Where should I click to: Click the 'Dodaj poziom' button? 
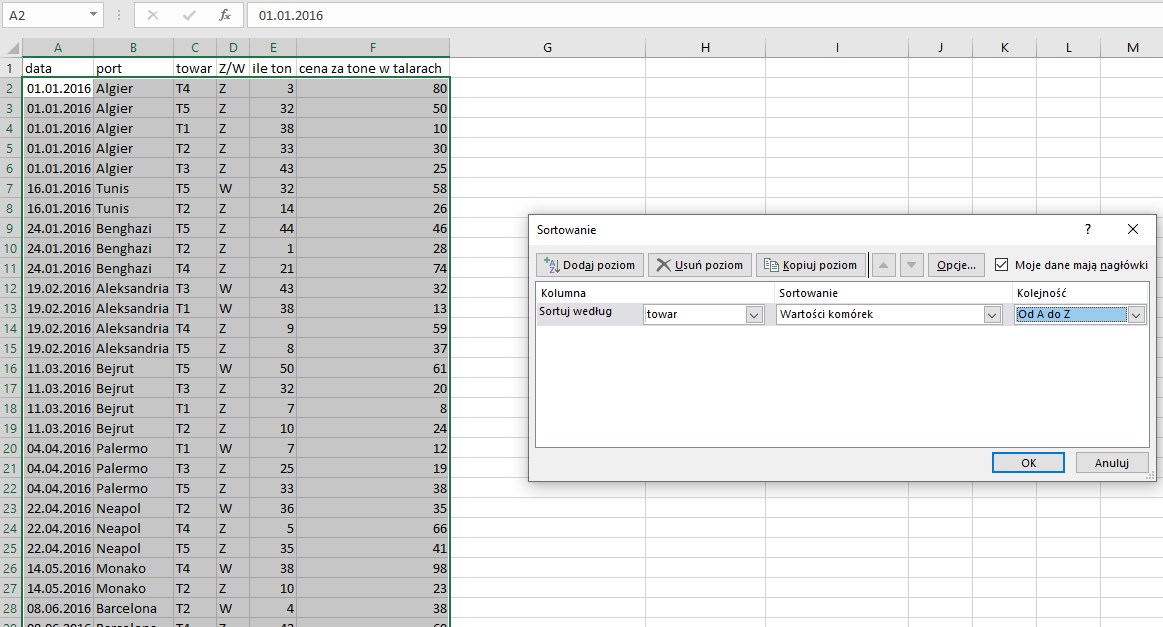[590, 265]
